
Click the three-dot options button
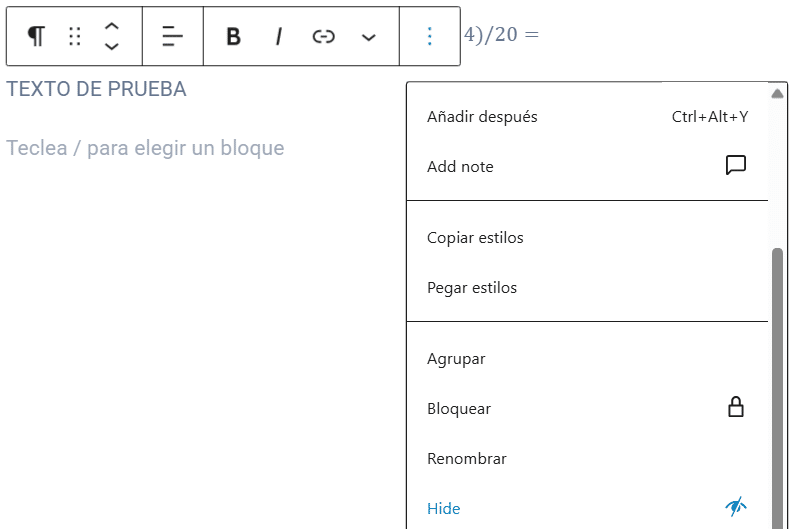[x=430, y=37]
